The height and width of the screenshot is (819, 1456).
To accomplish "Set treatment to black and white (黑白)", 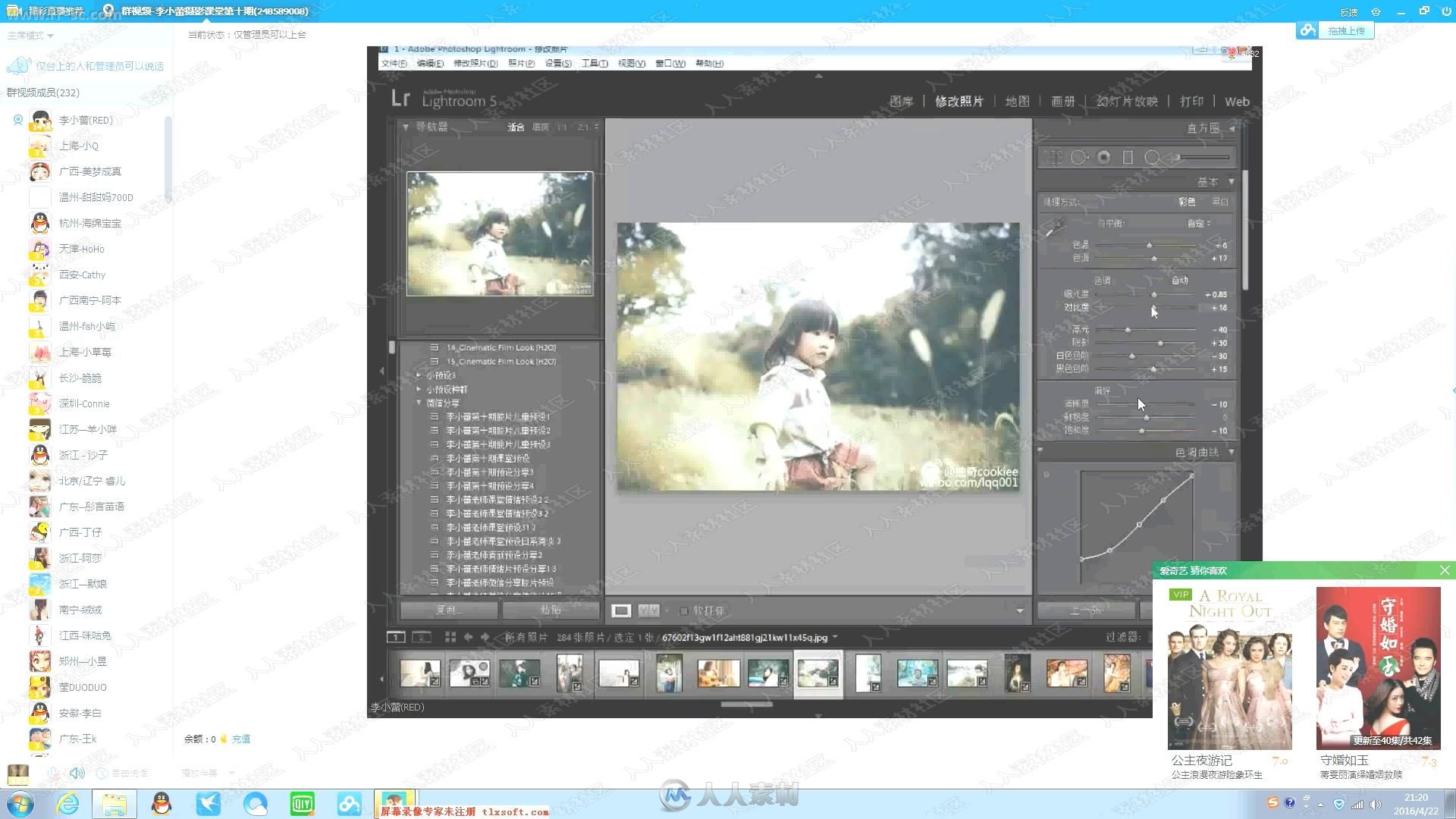I will point(1220,202).
